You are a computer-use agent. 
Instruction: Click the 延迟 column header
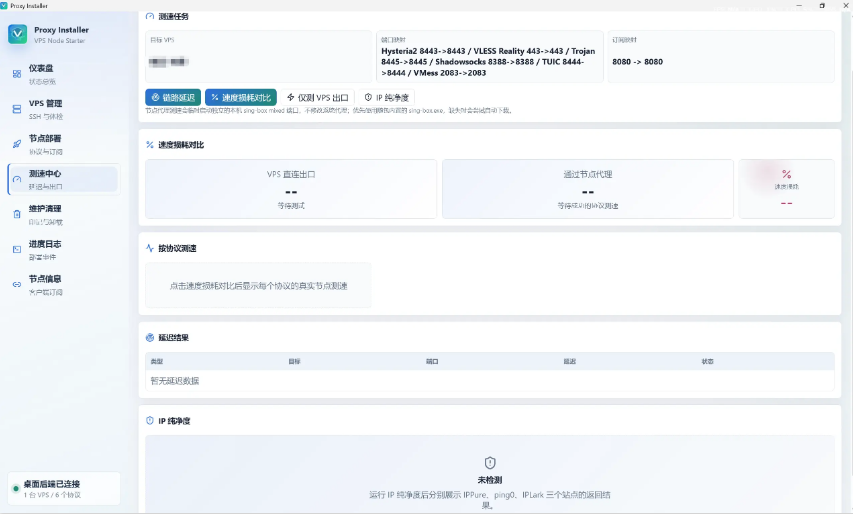tap(570, 361)
